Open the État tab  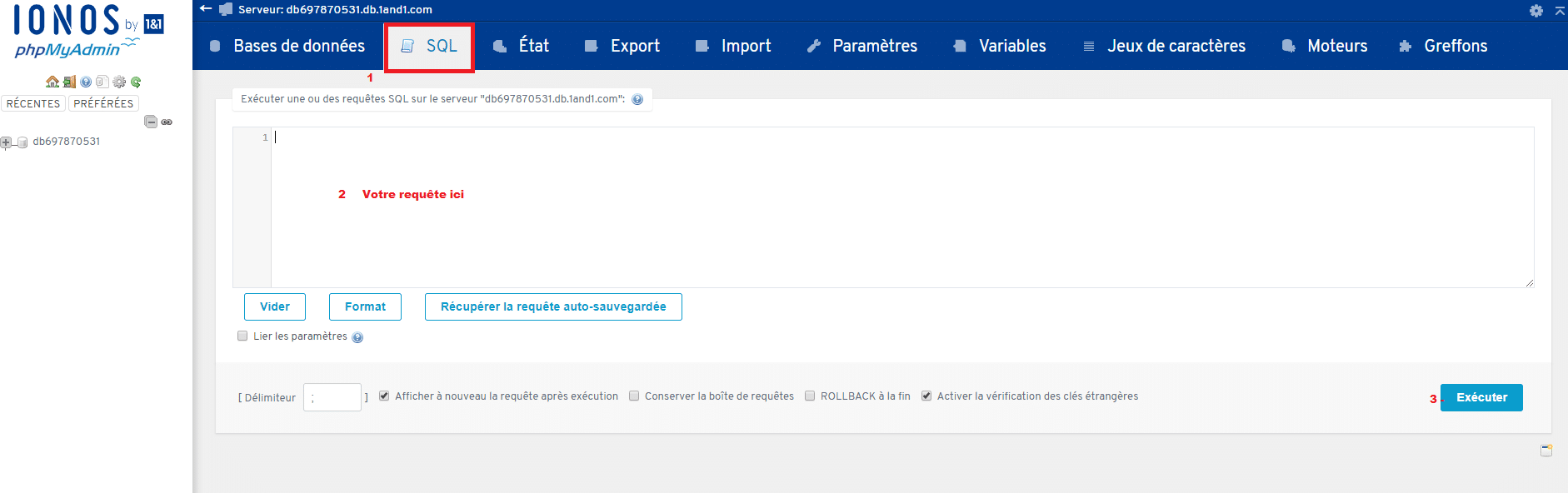point(521,46)
